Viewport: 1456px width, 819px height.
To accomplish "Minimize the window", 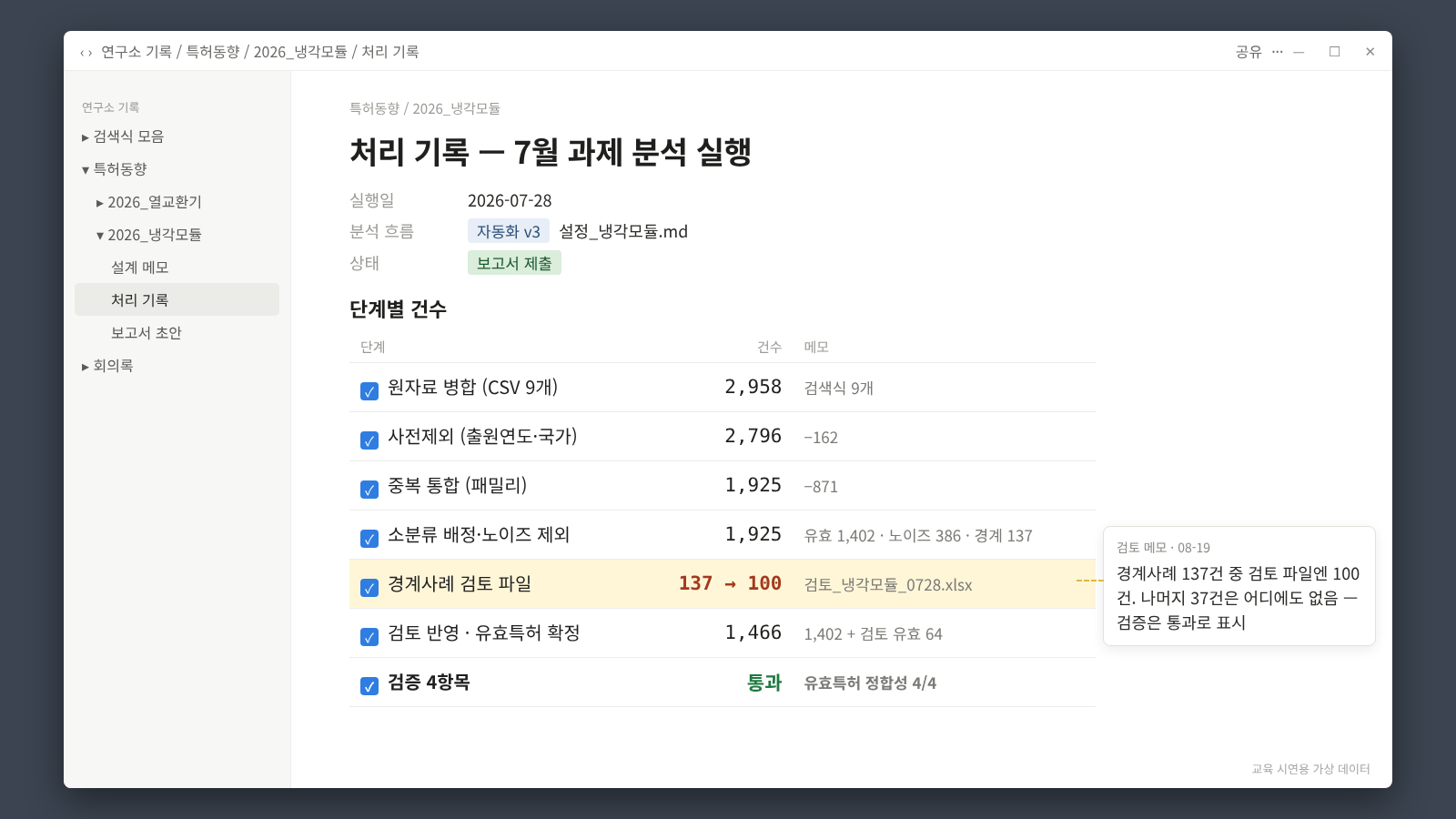I will point(1299,52).
